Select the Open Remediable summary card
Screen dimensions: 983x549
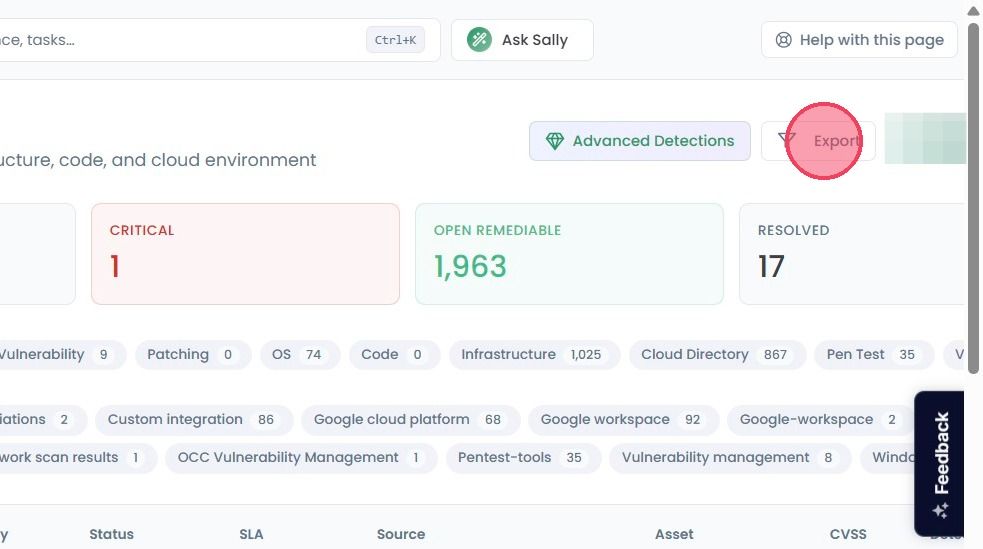569,254
